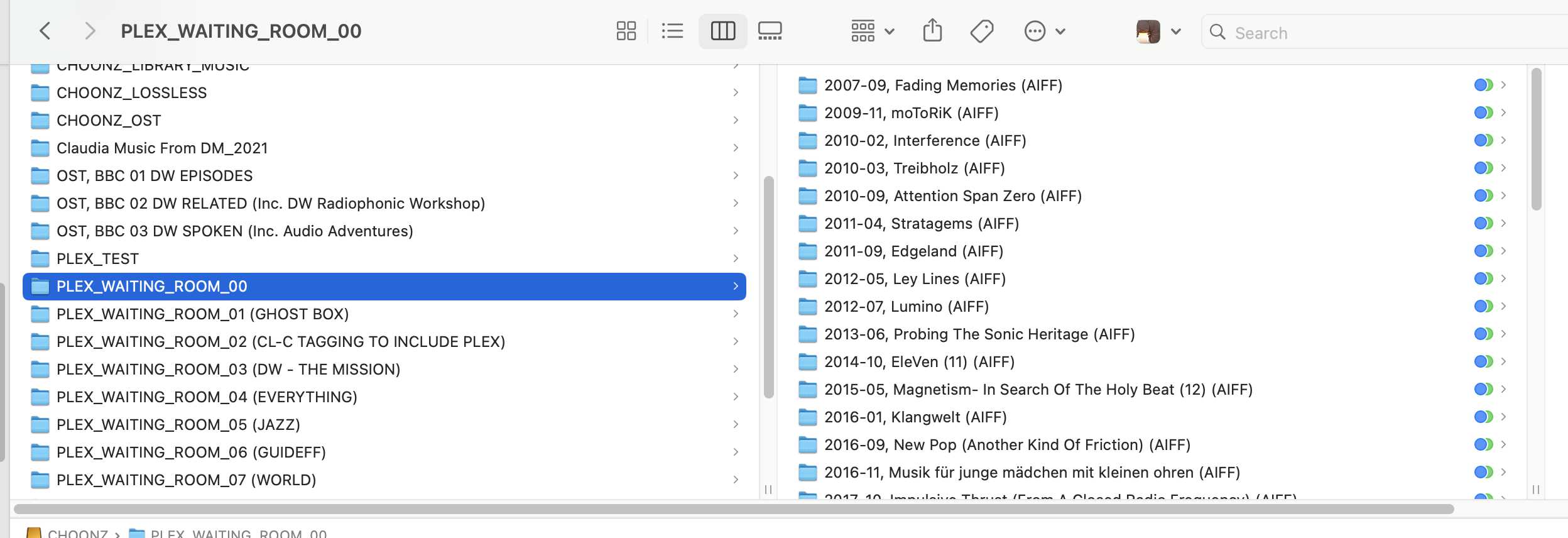This screenshot has height=538, width=1568.
Task: Select the CHOONZ_LOSSLESS folder
Action: click(131, 92)
